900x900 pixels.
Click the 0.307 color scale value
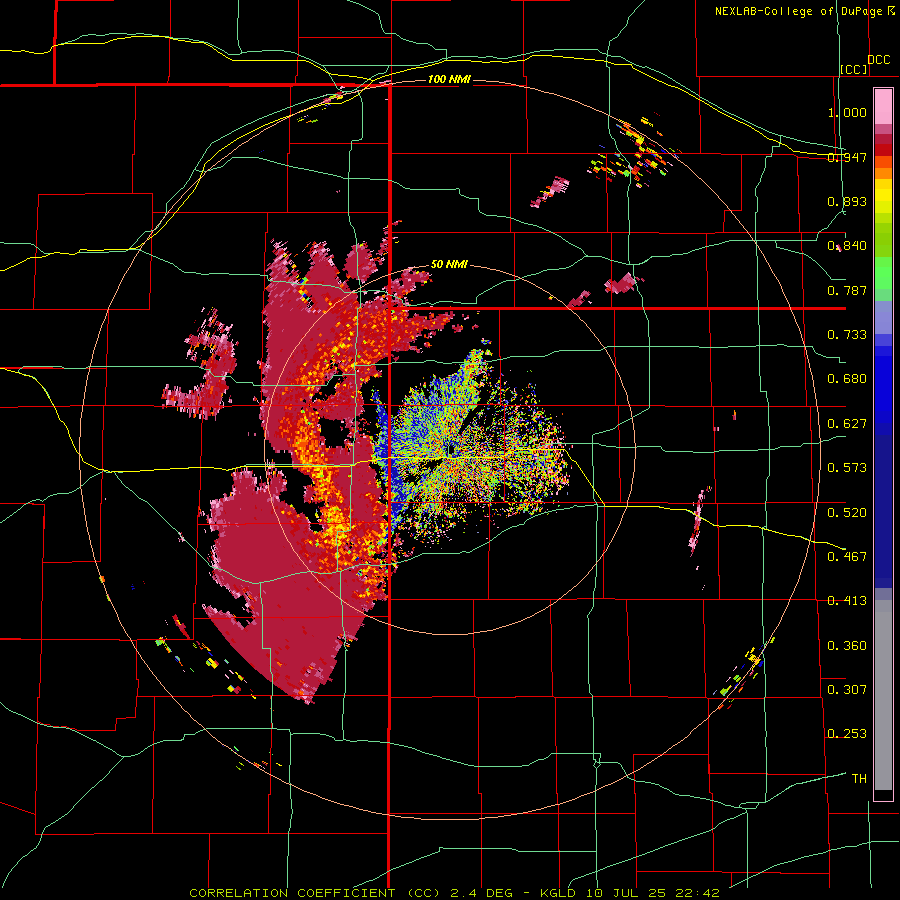pos(847,689)
